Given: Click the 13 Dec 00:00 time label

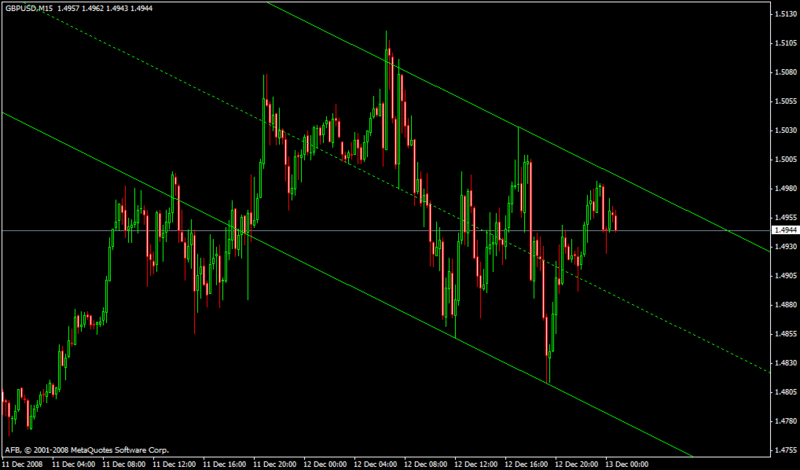Looking at the screenshot, I should (627, 464).
